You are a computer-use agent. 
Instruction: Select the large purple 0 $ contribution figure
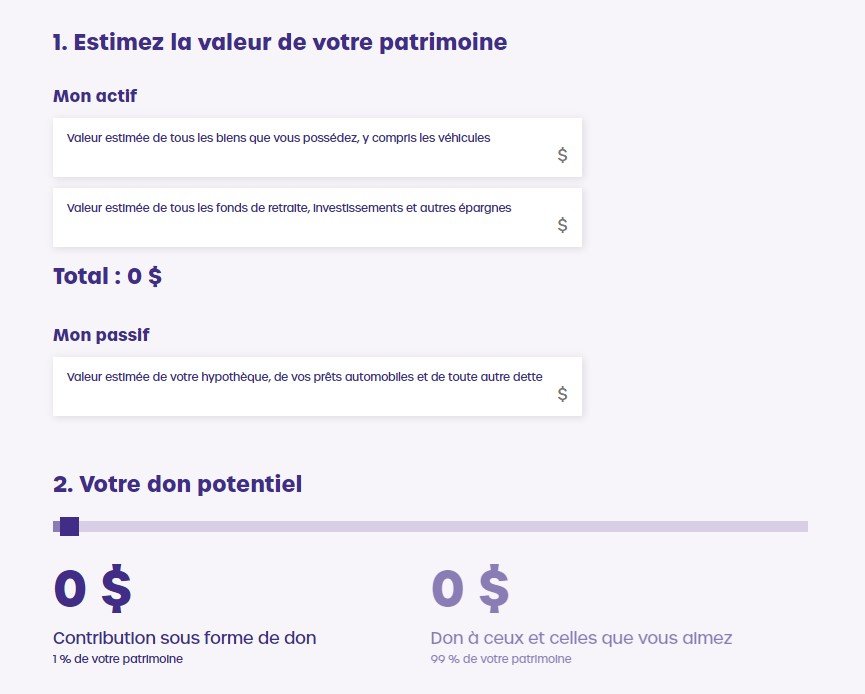(x=92, y=589)
